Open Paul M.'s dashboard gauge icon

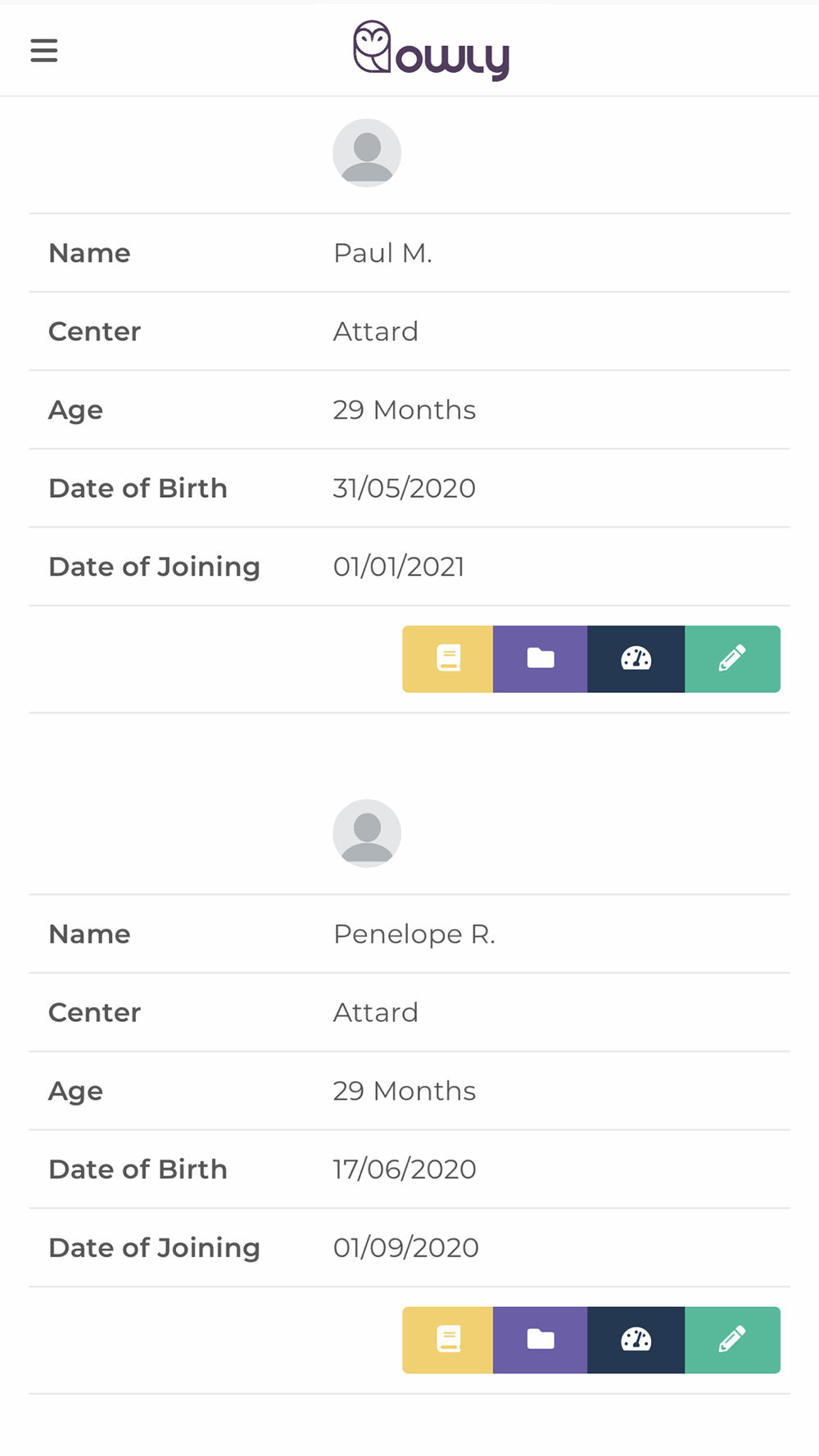(636, 659)
